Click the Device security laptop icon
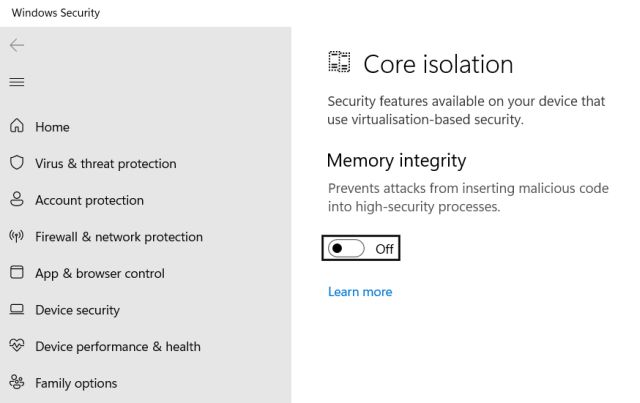Screen dimensions: 640x403 17,309
